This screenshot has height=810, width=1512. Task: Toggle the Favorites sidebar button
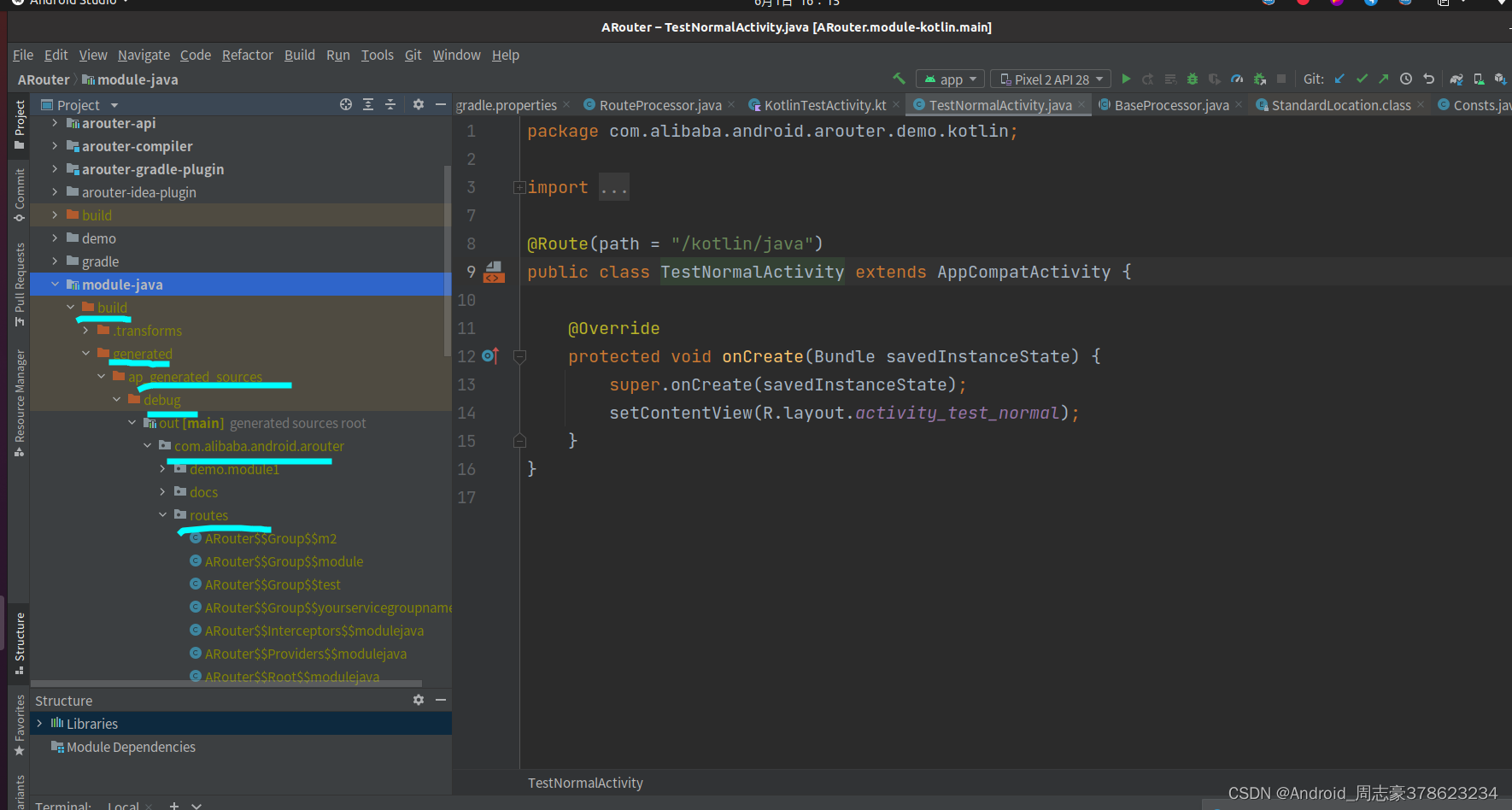click(19, 725)
